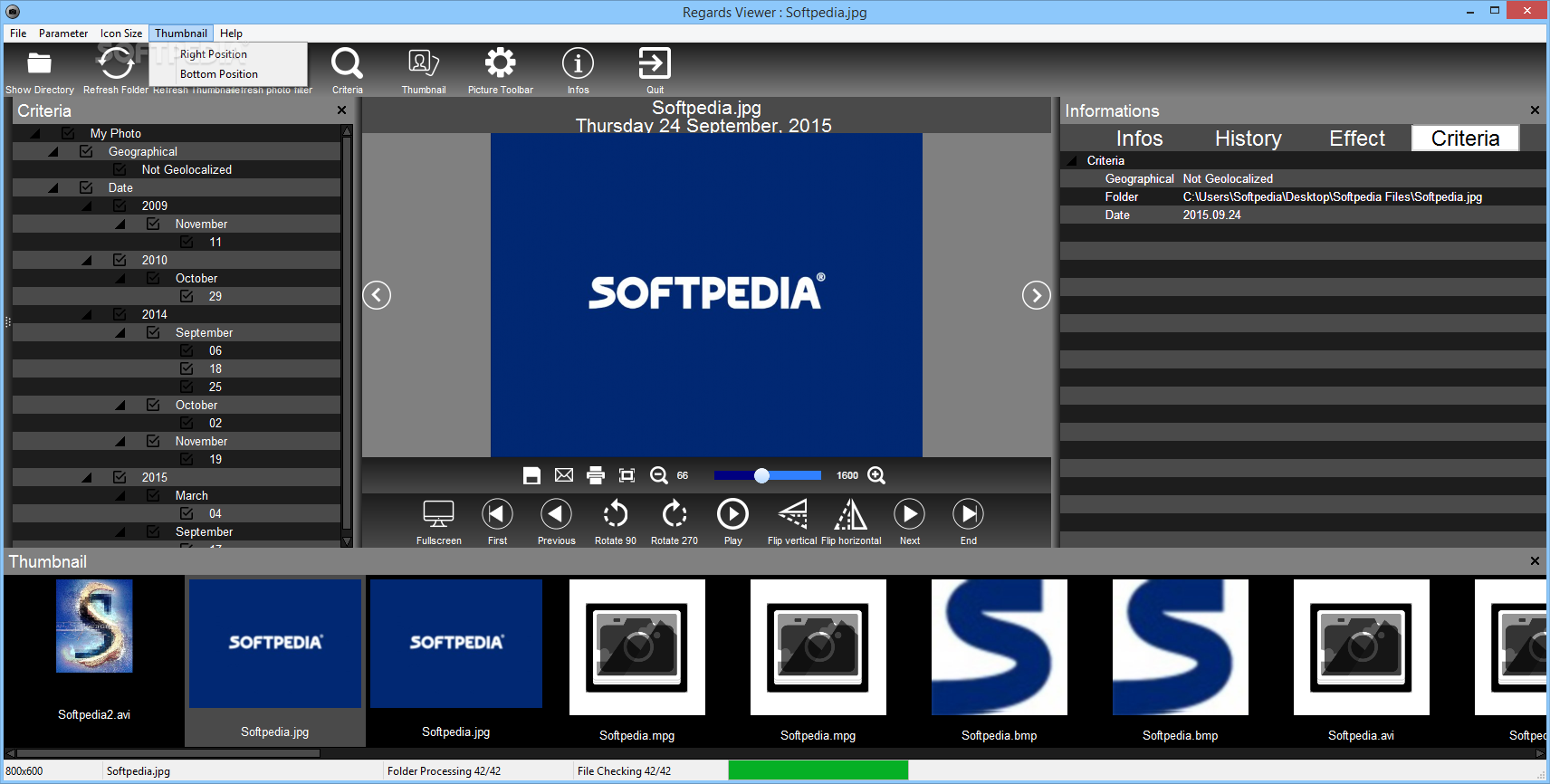This screenshot has width=1550, height=784.
Task: Close the Criteria panel
Action: pos(341,110)
